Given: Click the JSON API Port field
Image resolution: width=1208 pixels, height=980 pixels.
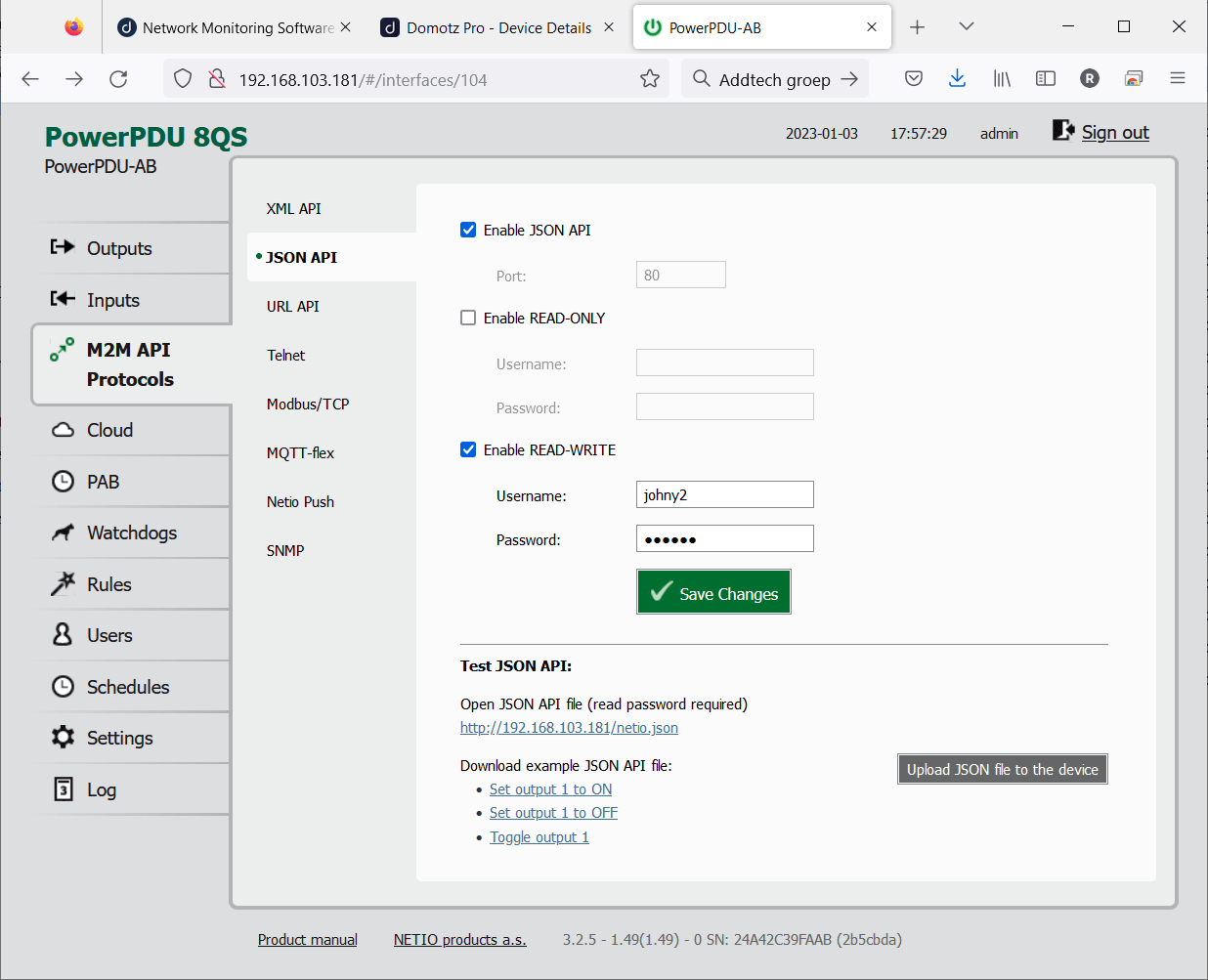Looking at the screenshot, I should click(681, 275).
